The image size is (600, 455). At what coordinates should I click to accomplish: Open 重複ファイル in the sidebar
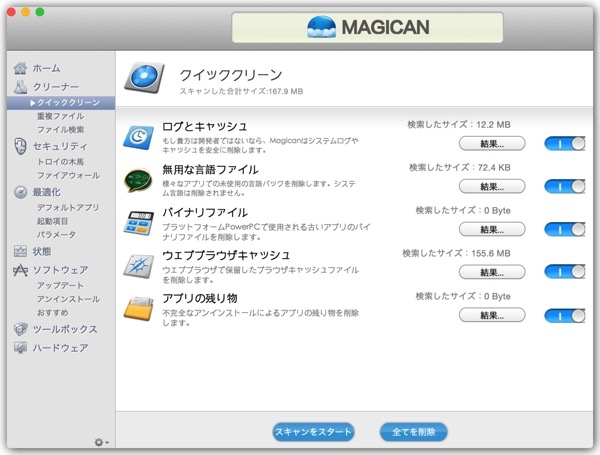60,116
